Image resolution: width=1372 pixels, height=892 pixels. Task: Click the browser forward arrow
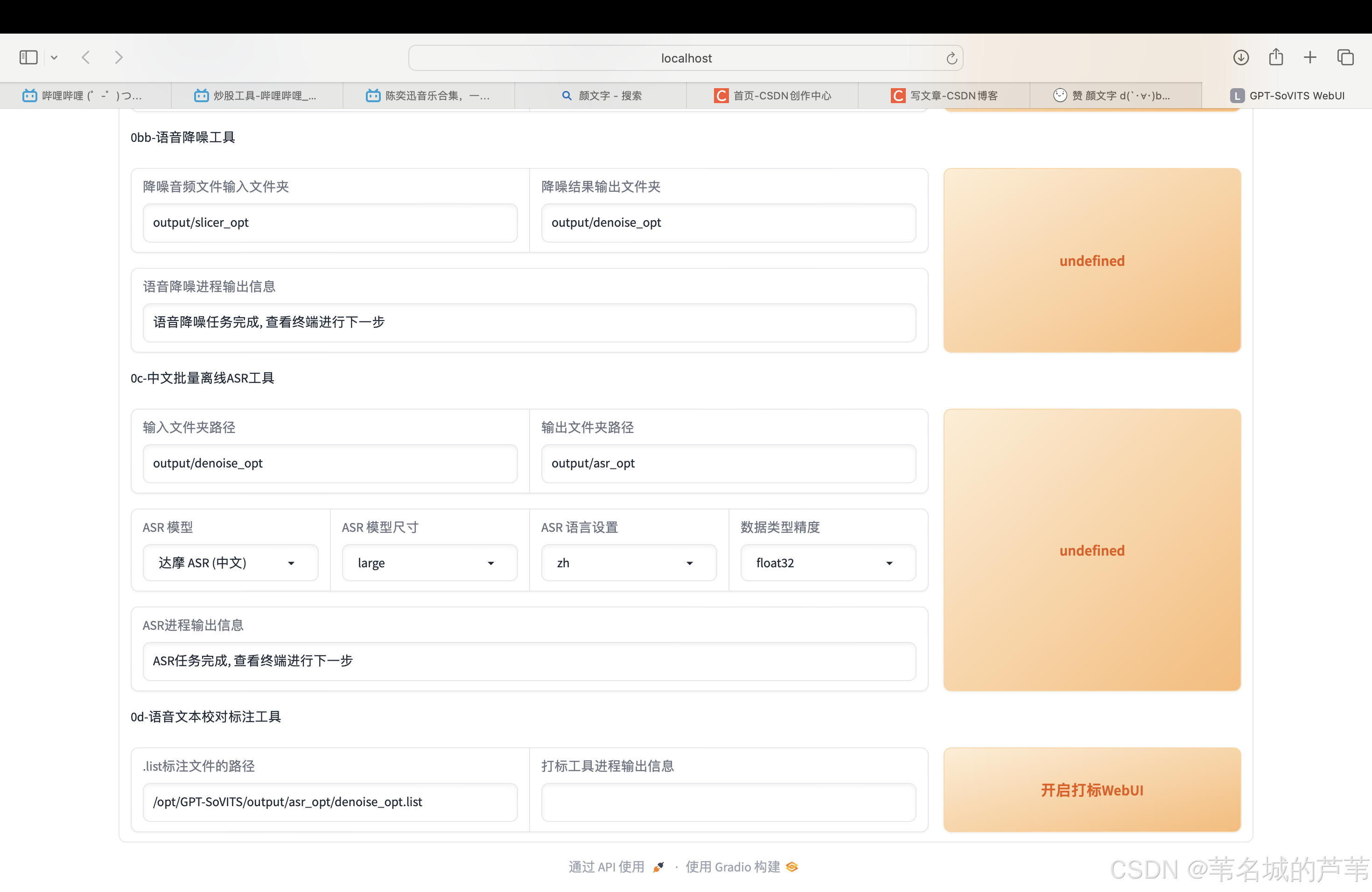119,58
